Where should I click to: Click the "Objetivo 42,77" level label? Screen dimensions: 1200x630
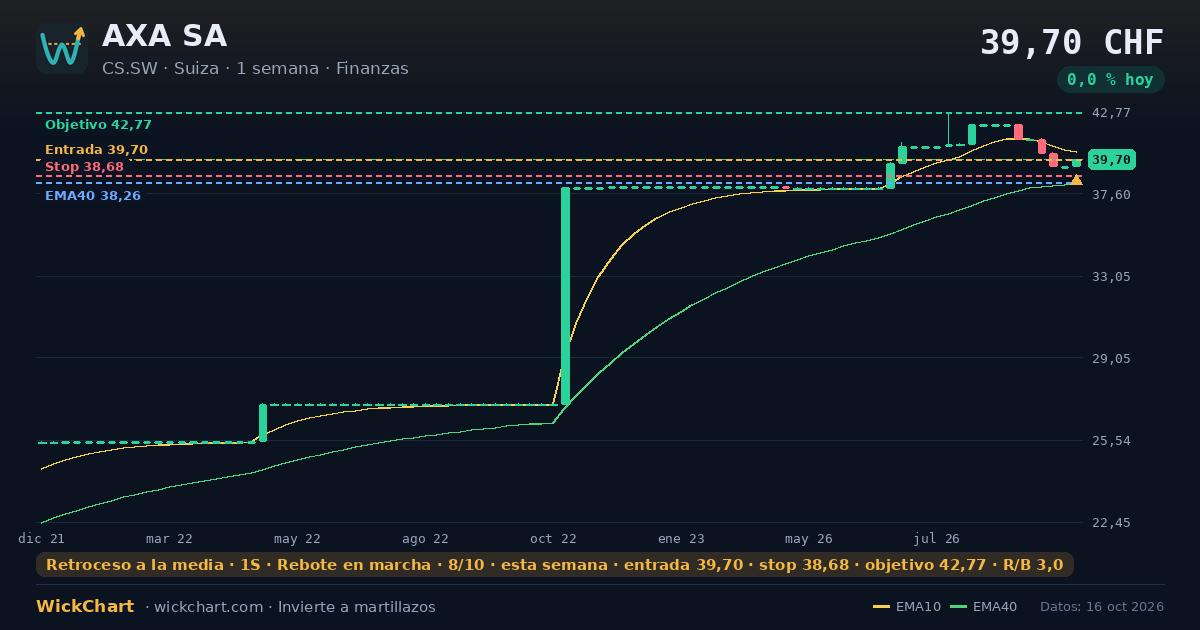tap(98, 125)
